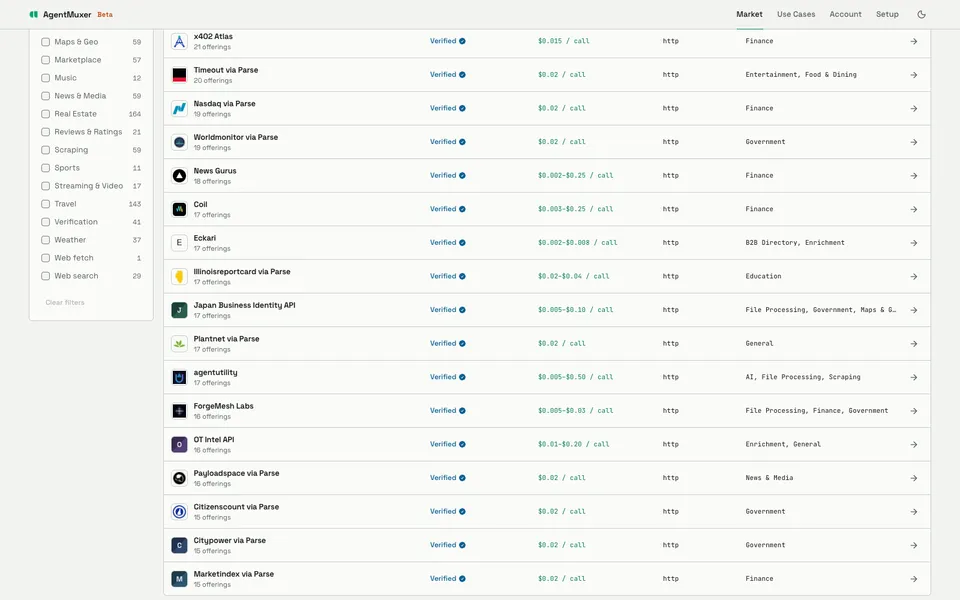Screen dimensions: 960x600
Task: Open x402 Atlas row arrow
Action: [913, 42]
